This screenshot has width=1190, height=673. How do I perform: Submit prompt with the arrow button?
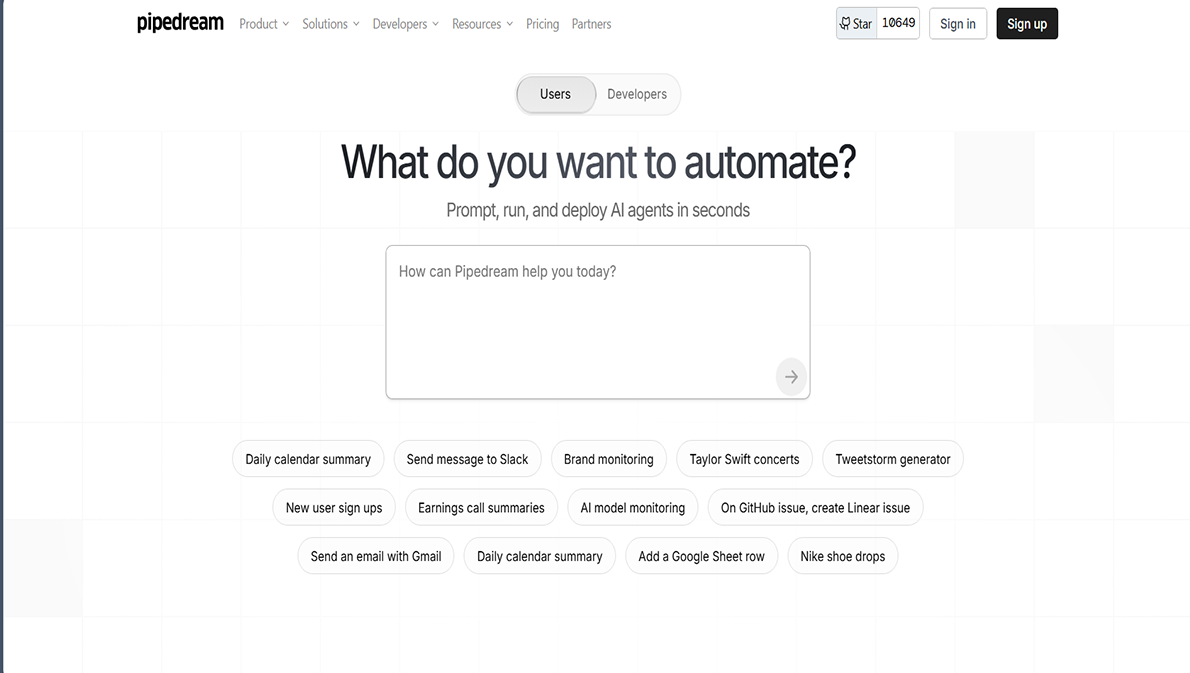coord(791,376)
